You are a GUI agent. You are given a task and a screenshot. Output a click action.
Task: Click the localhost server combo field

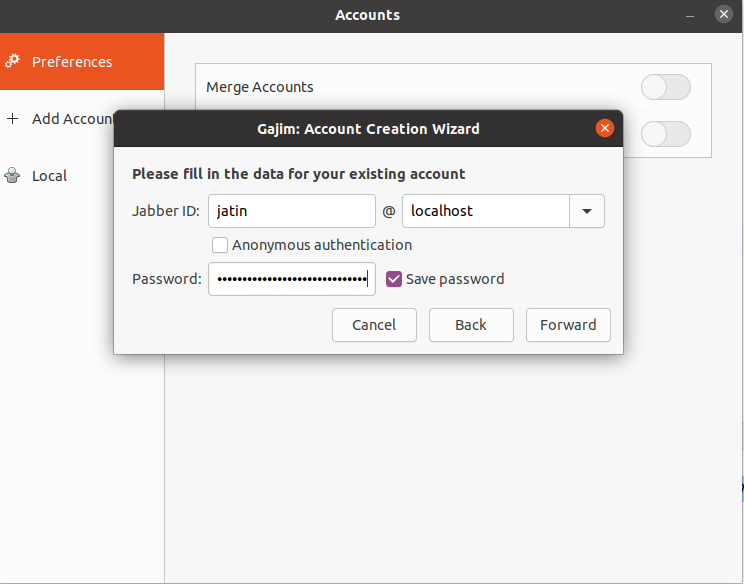click(x=485, y=211)
